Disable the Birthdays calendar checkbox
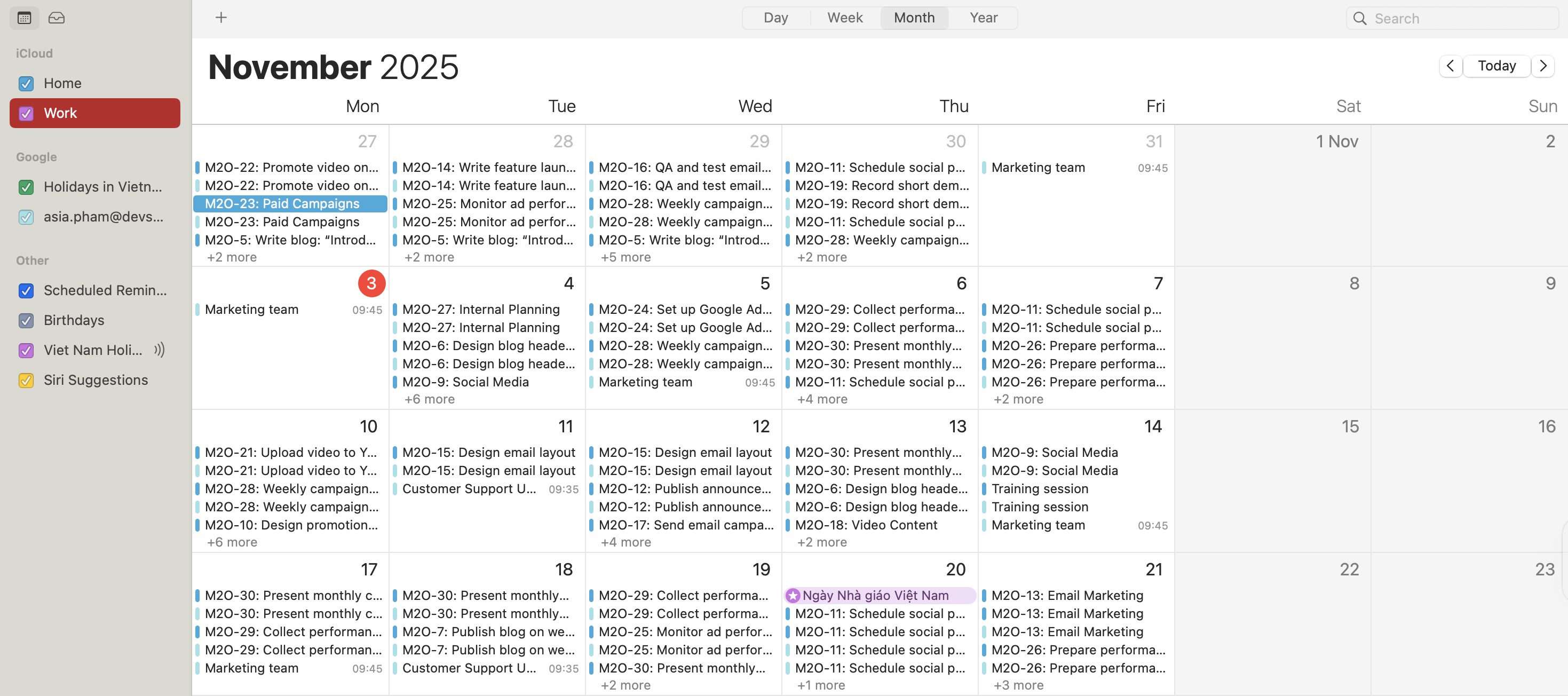The width and height of the screenshot is (1568, 696). click(x=26, y=320)
